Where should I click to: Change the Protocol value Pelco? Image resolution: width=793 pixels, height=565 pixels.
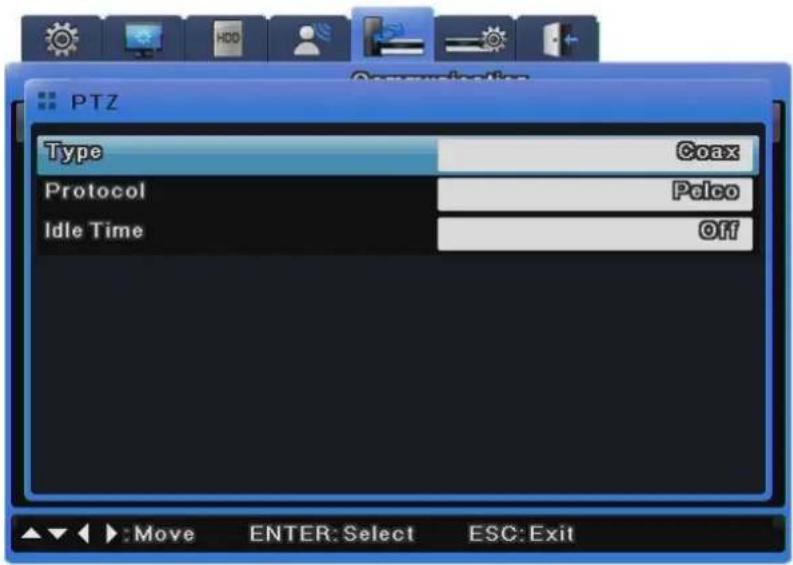point(595,194)
